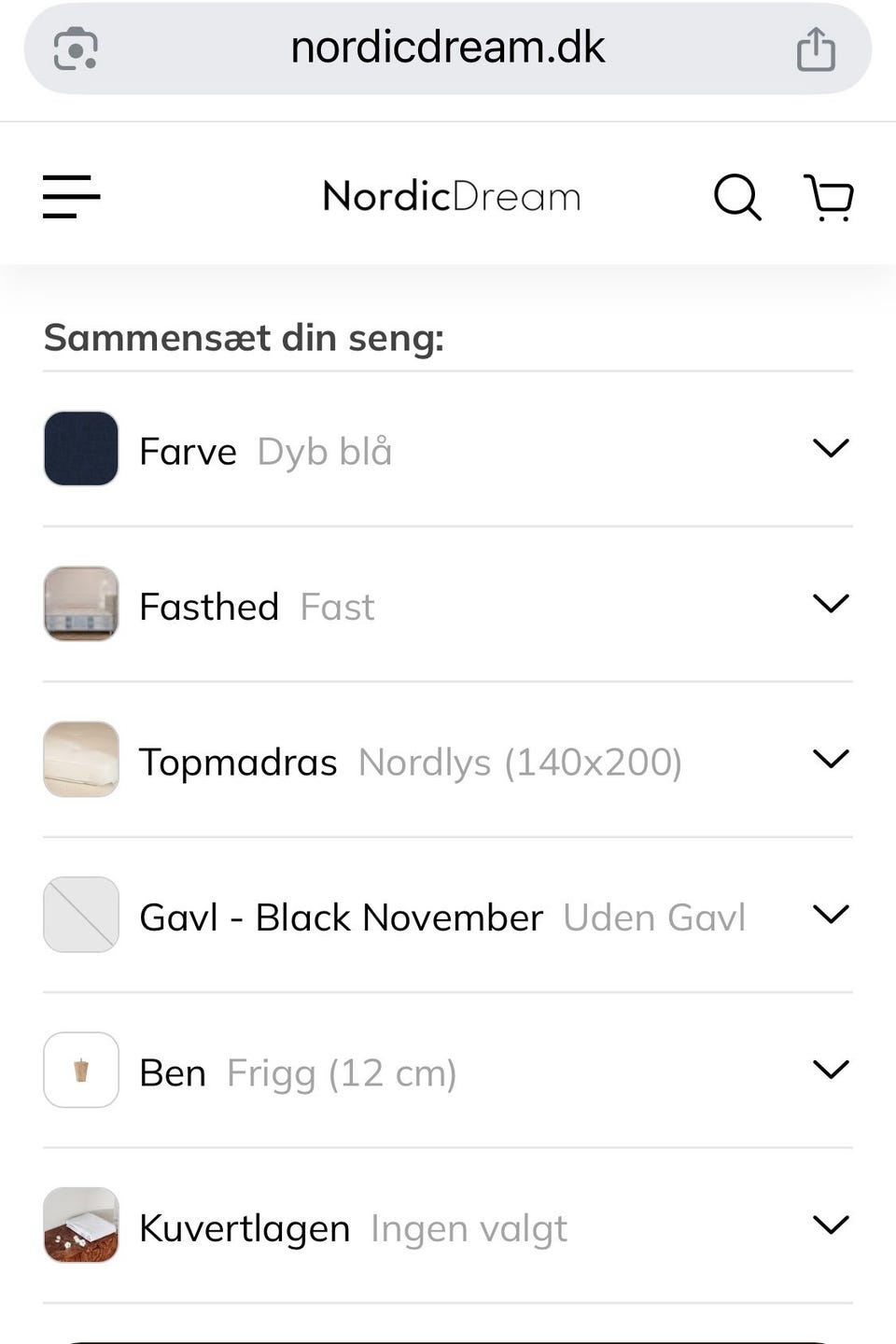This screenshot has height=1344, width=896.
Task: Open the hamburger navigation menu
Action: pyautogui.click(x=71, y=197)
